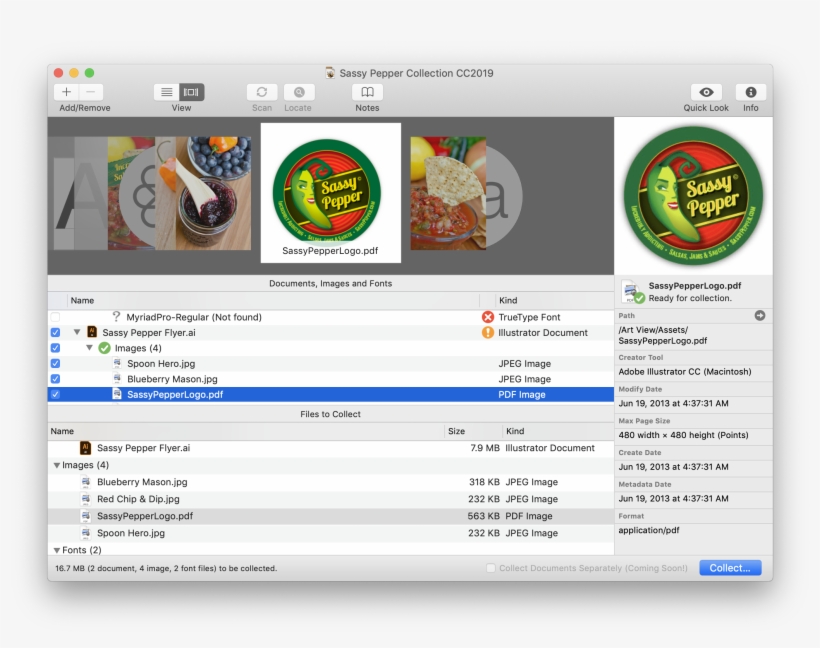Viewport: 820px width, 648px height.
Task: Open Notes book icon
Action: [x=367, y=92]
